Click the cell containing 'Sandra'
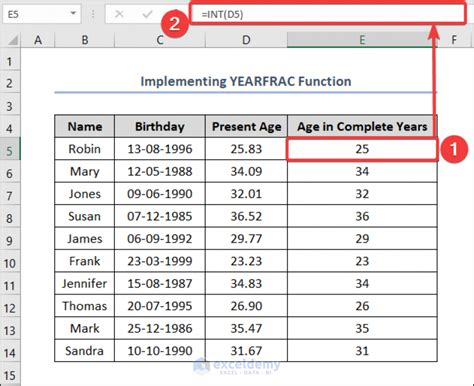474x386 pixels. point(85,351)
